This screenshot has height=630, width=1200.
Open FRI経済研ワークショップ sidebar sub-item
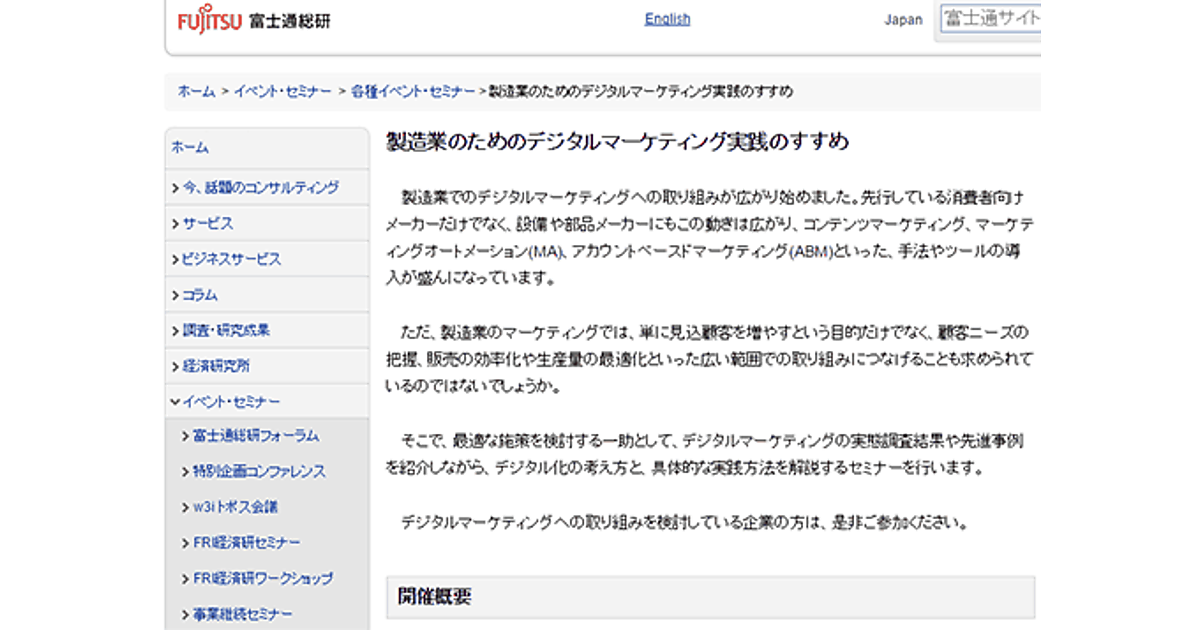point(263,578)
